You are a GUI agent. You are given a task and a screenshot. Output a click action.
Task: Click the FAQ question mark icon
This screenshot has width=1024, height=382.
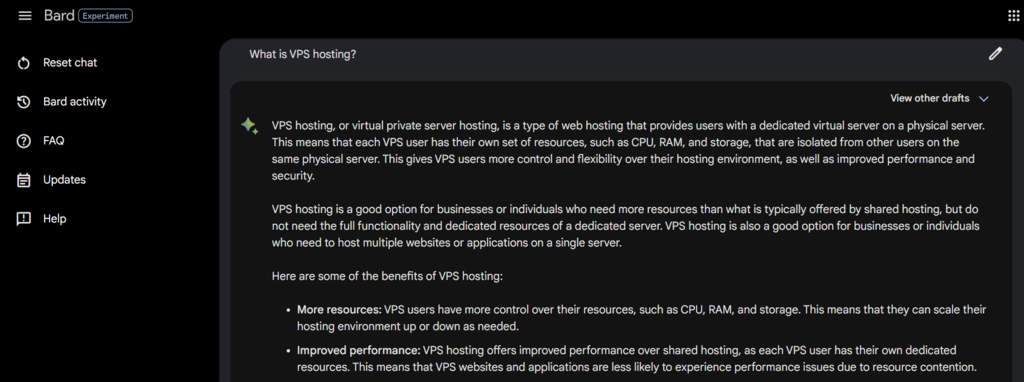24,141
